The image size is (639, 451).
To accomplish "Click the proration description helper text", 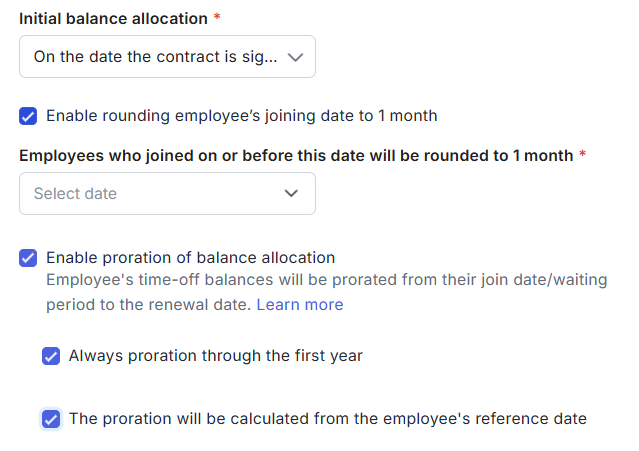I will 326,281.
